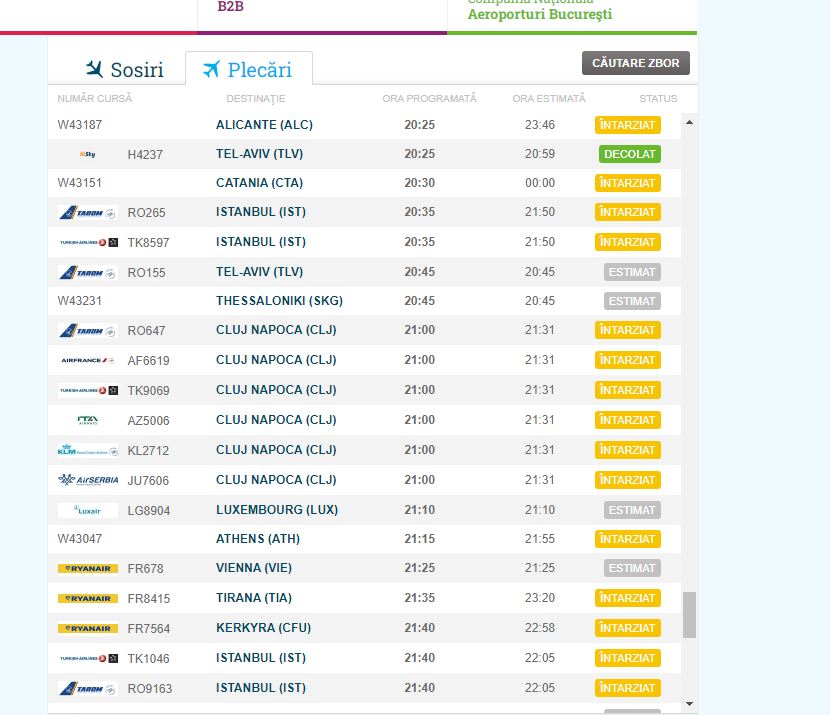The width and height of the screenshot is (830, 715).
Task: Click the ESTIMAT status for Luxembourg flight
Action: [x=632, y=510]
